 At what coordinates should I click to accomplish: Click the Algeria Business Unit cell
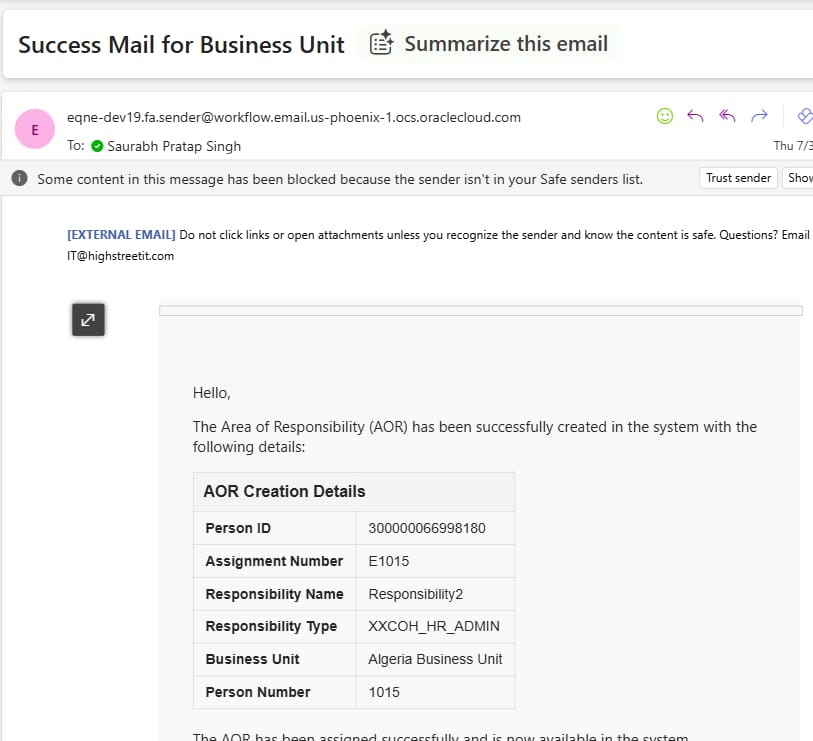435,659
